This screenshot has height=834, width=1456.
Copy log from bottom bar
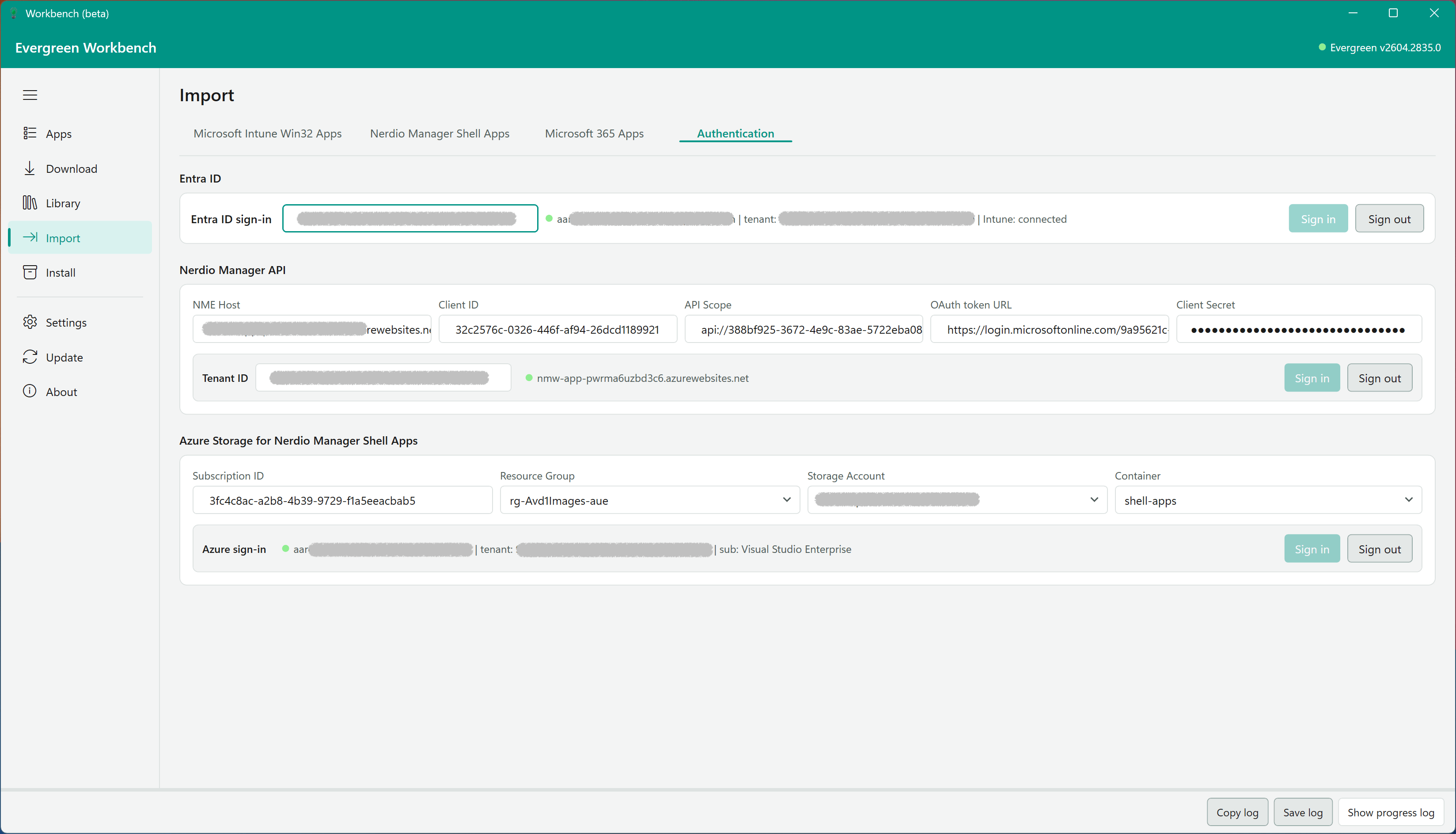[x=1237, y=812]
